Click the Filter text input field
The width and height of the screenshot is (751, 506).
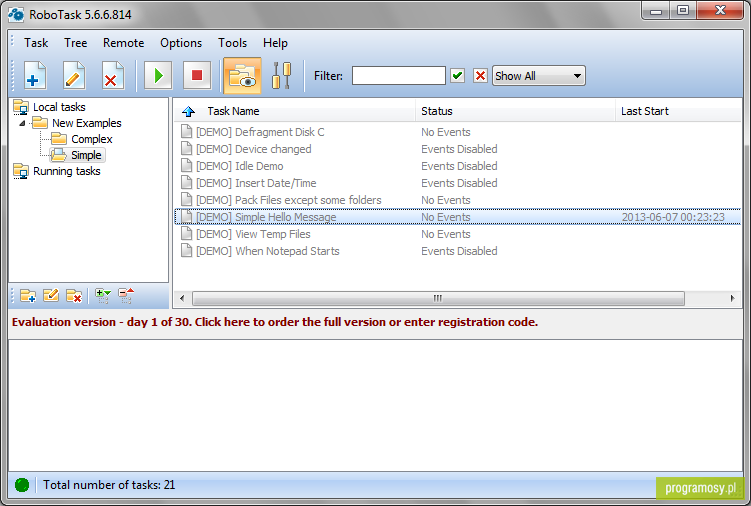point(398,76)
